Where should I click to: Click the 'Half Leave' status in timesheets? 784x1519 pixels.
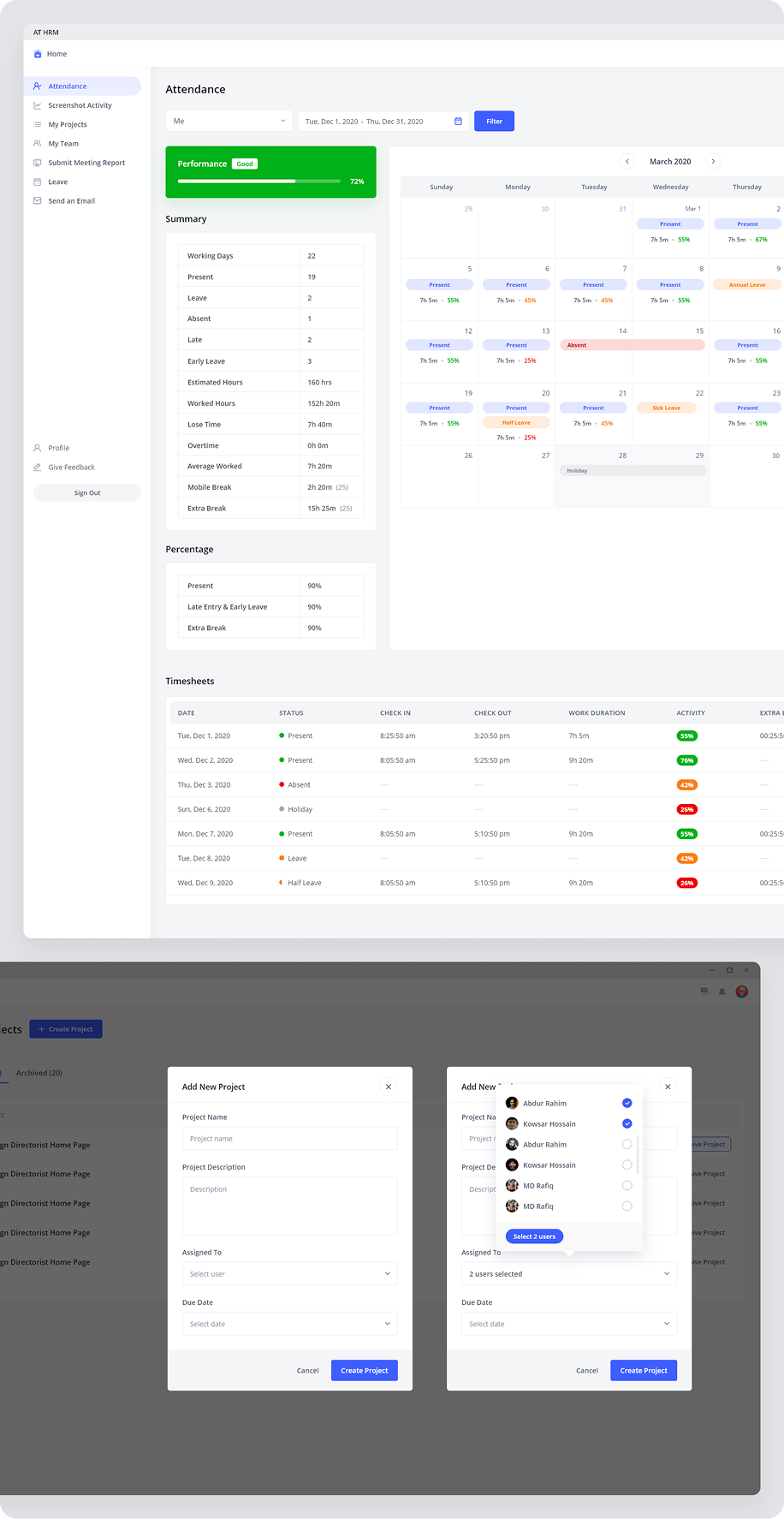(x=304, y=883)
